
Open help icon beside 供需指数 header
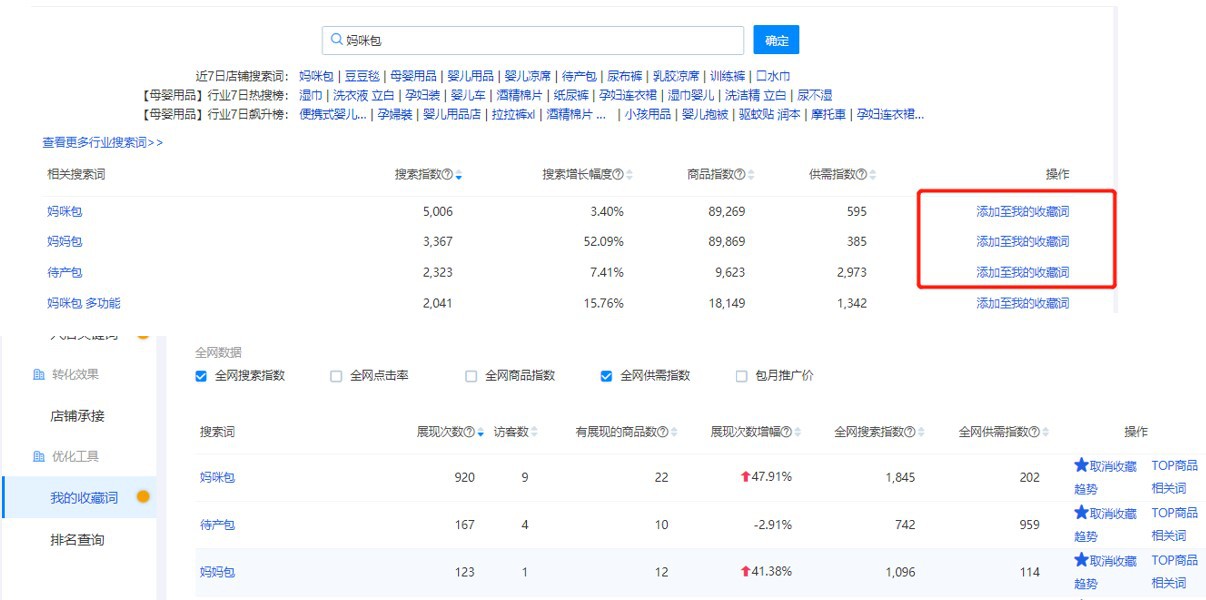click(x=862, y=175)
